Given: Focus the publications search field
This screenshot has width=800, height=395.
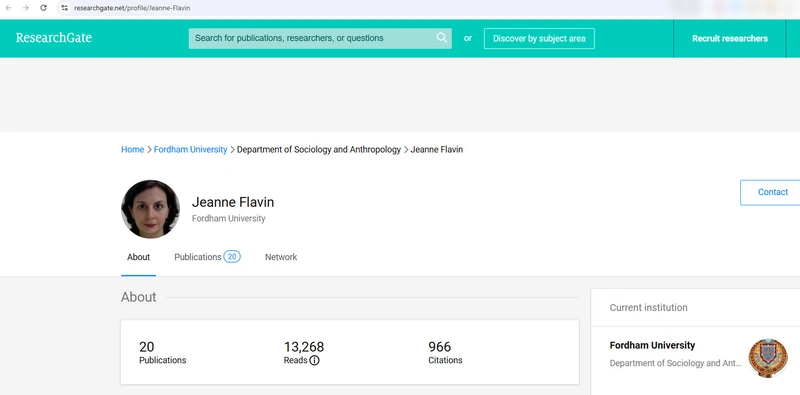Looking at the screenshot, I should pyautogui.click(x=320, y=38).
